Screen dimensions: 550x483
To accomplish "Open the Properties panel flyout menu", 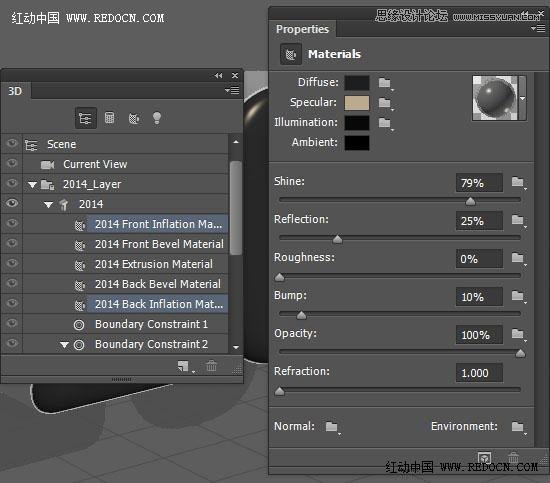I will point(538,28).
